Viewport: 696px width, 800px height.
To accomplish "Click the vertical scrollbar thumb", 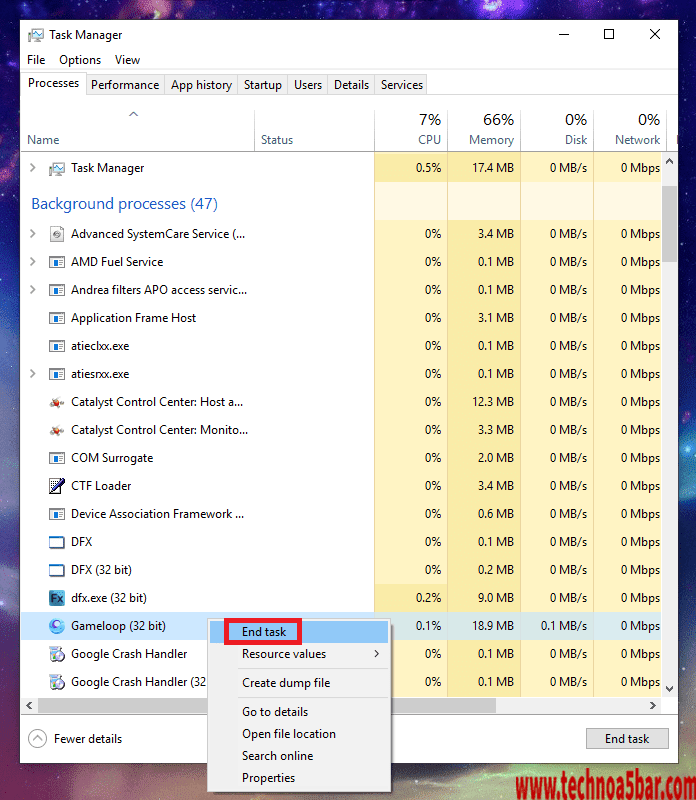I will 669,224.
